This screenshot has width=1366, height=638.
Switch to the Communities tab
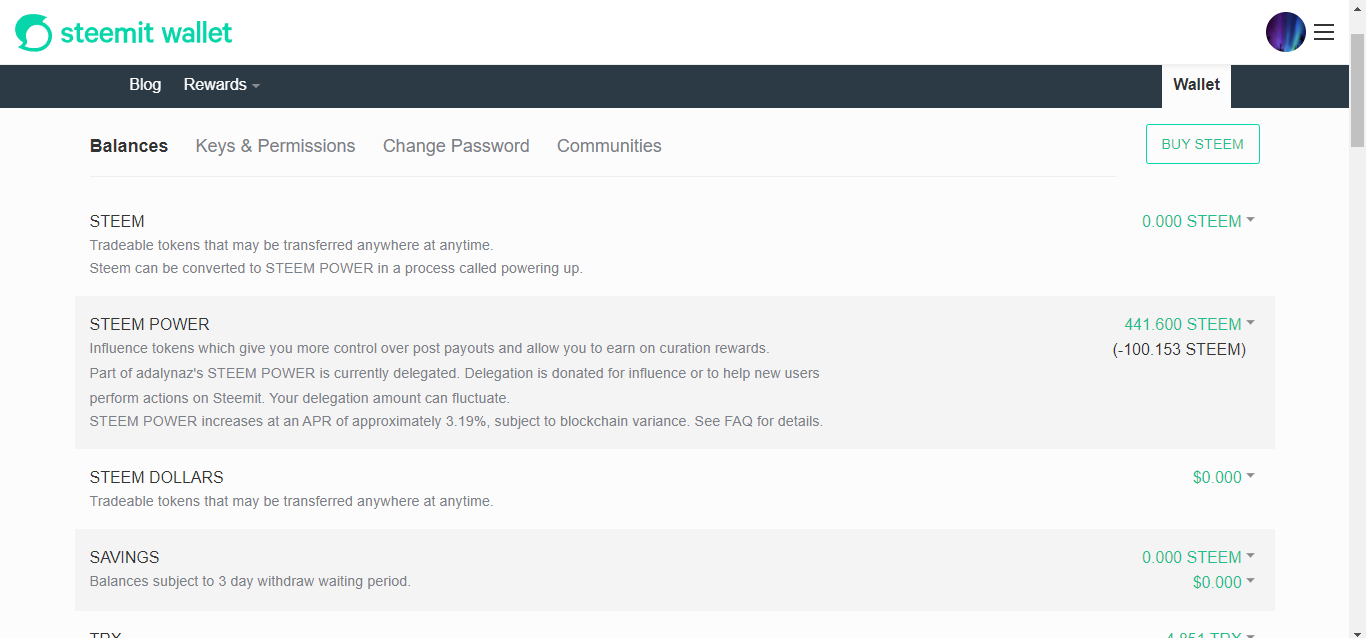609,146
